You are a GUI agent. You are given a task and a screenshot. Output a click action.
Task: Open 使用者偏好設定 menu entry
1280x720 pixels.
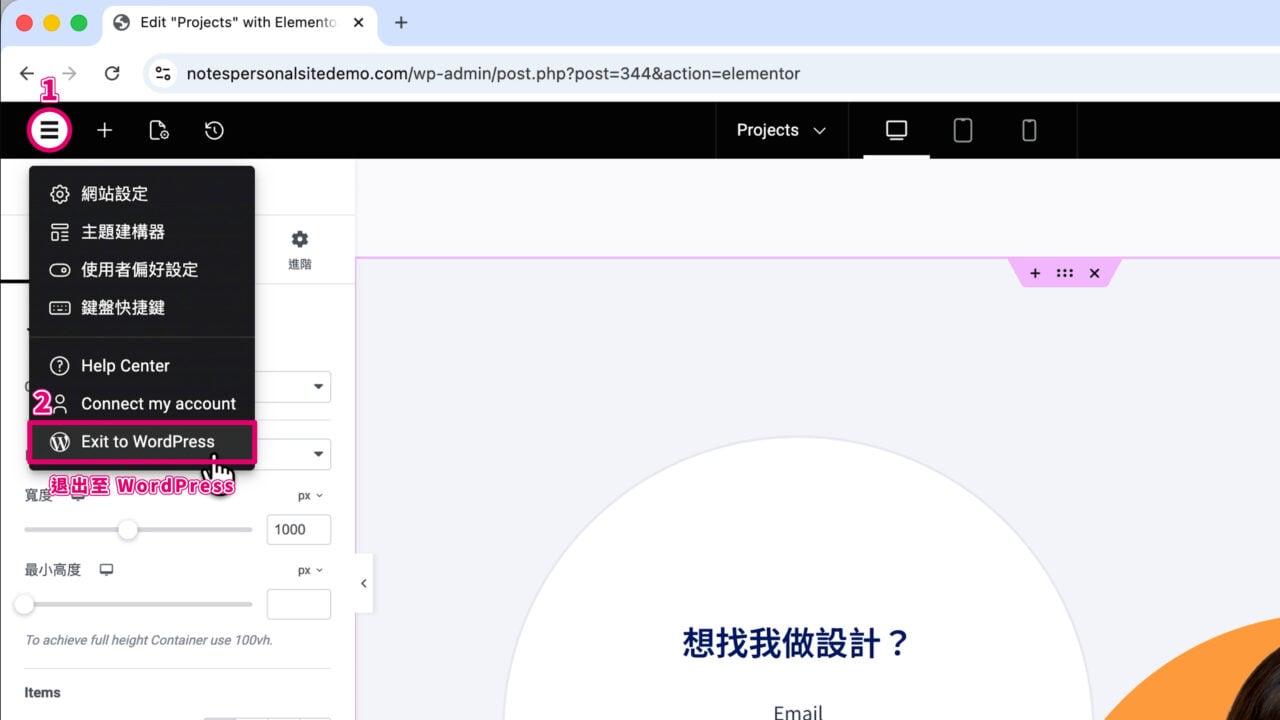pyautogui.click(x=142, y=270)
